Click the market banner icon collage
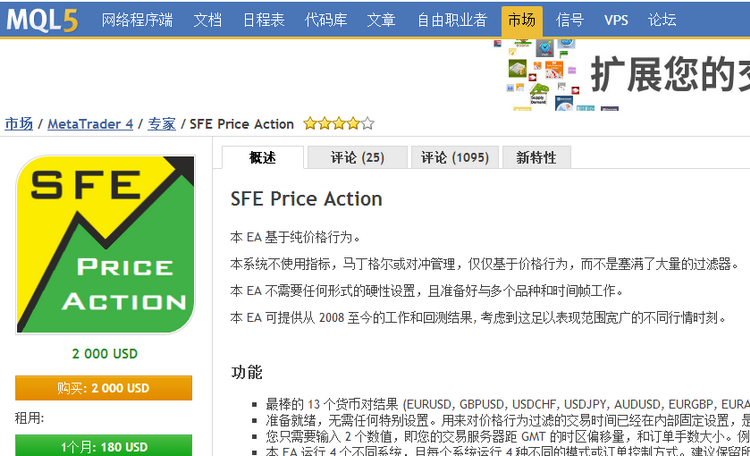The height and width of the screenshot is (456, 750). 538,75
